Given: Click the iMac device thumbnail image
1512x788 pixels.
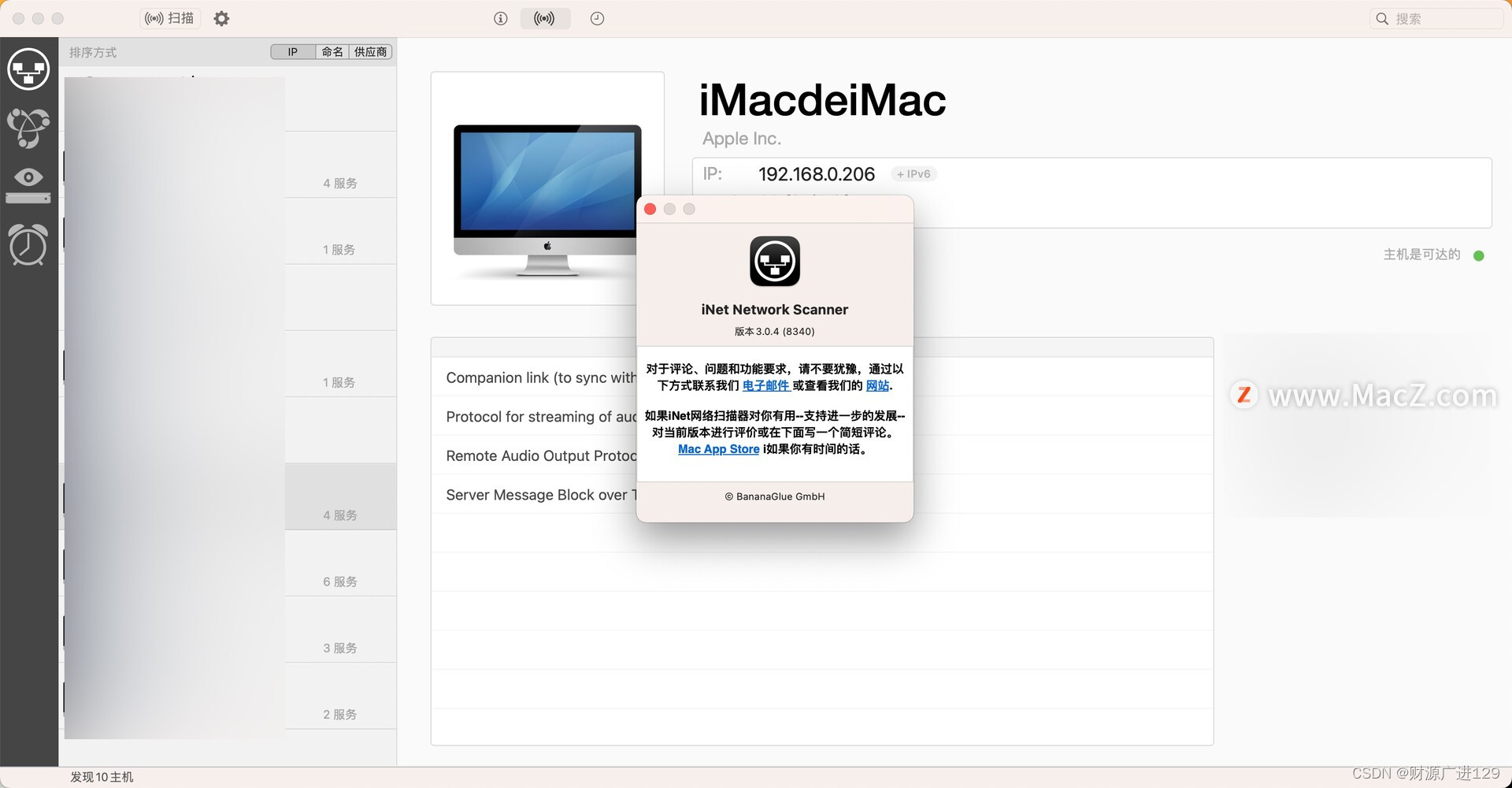Looking at the screenshot, I should tap(547, 189).
